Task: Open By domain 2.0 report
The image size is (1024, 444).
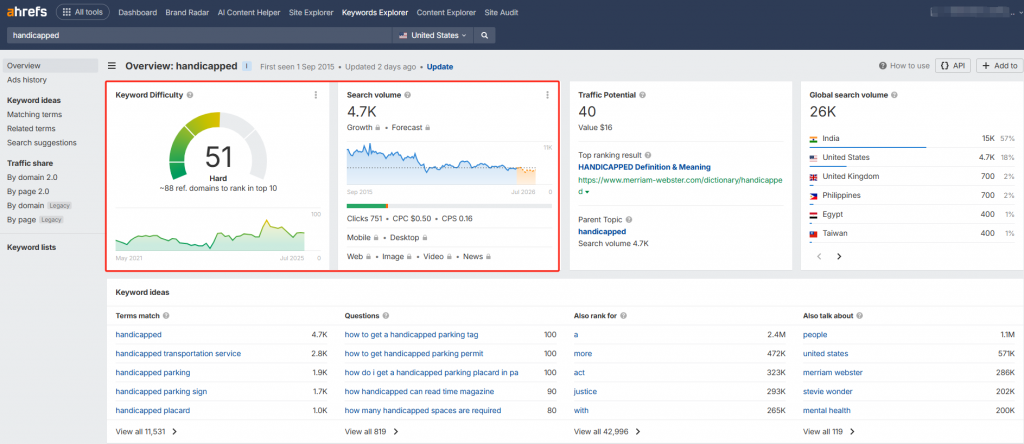Action: click(x=32, y=177)
